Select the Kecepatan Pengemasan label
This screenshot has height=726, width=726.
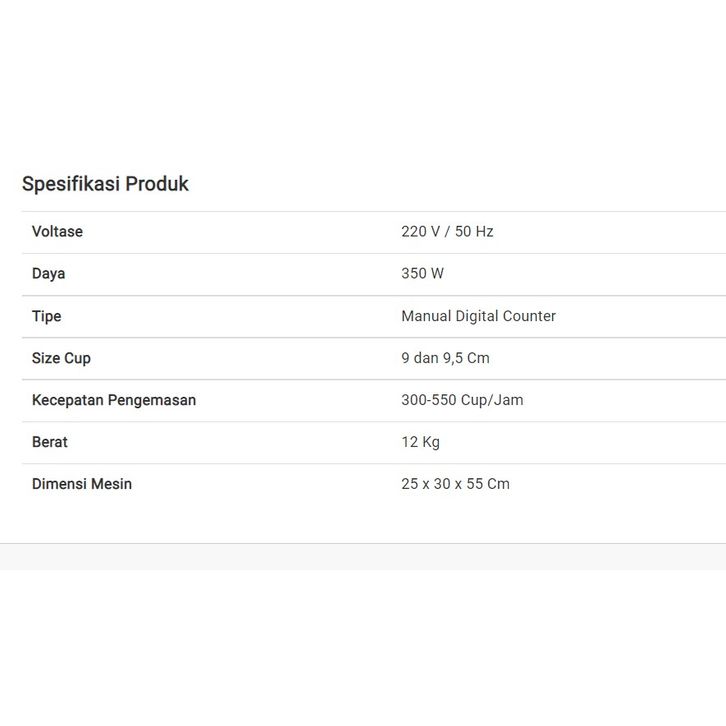[x=114, y=400]
